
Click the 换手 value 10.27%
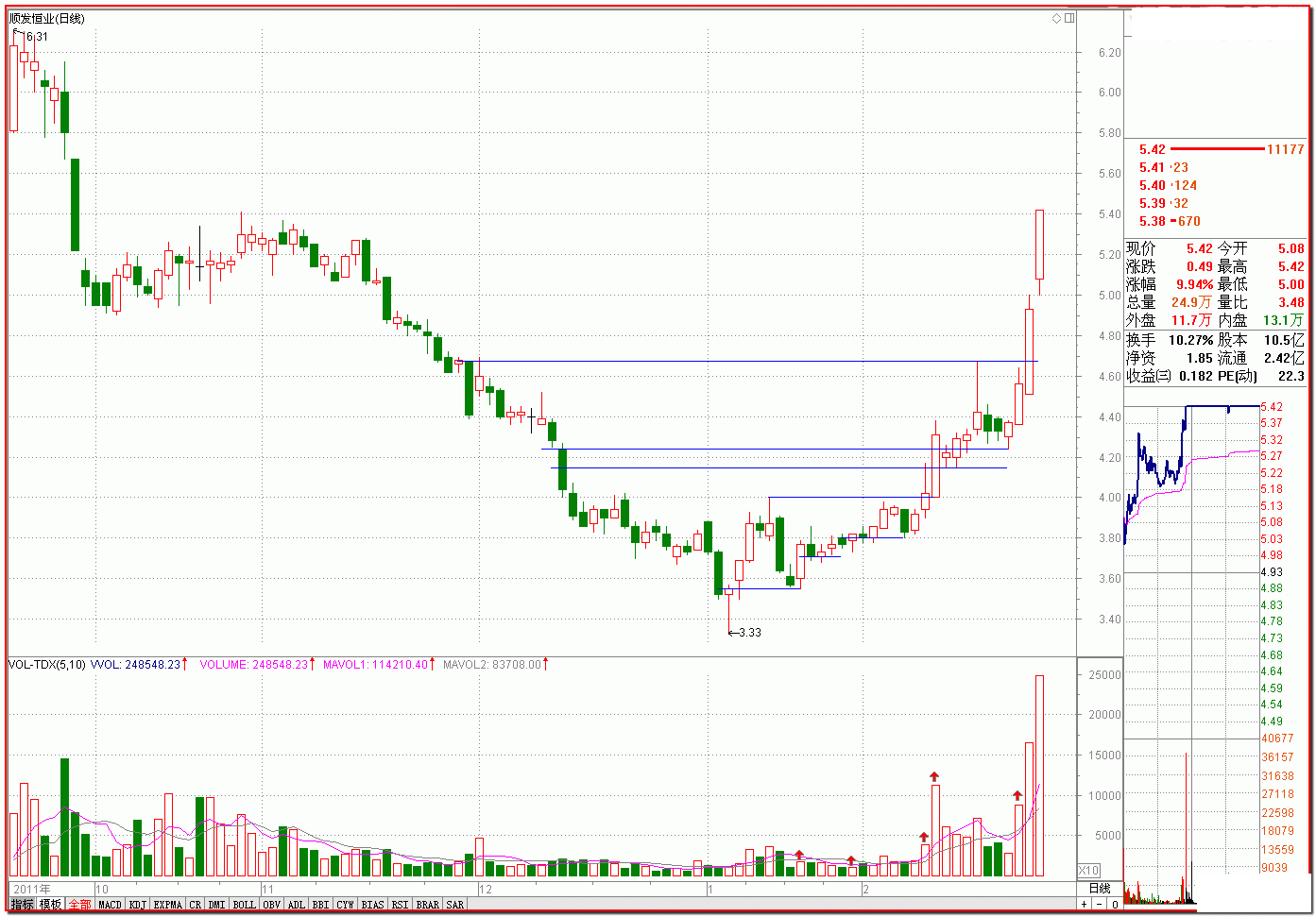click(x=1191, y=340)
